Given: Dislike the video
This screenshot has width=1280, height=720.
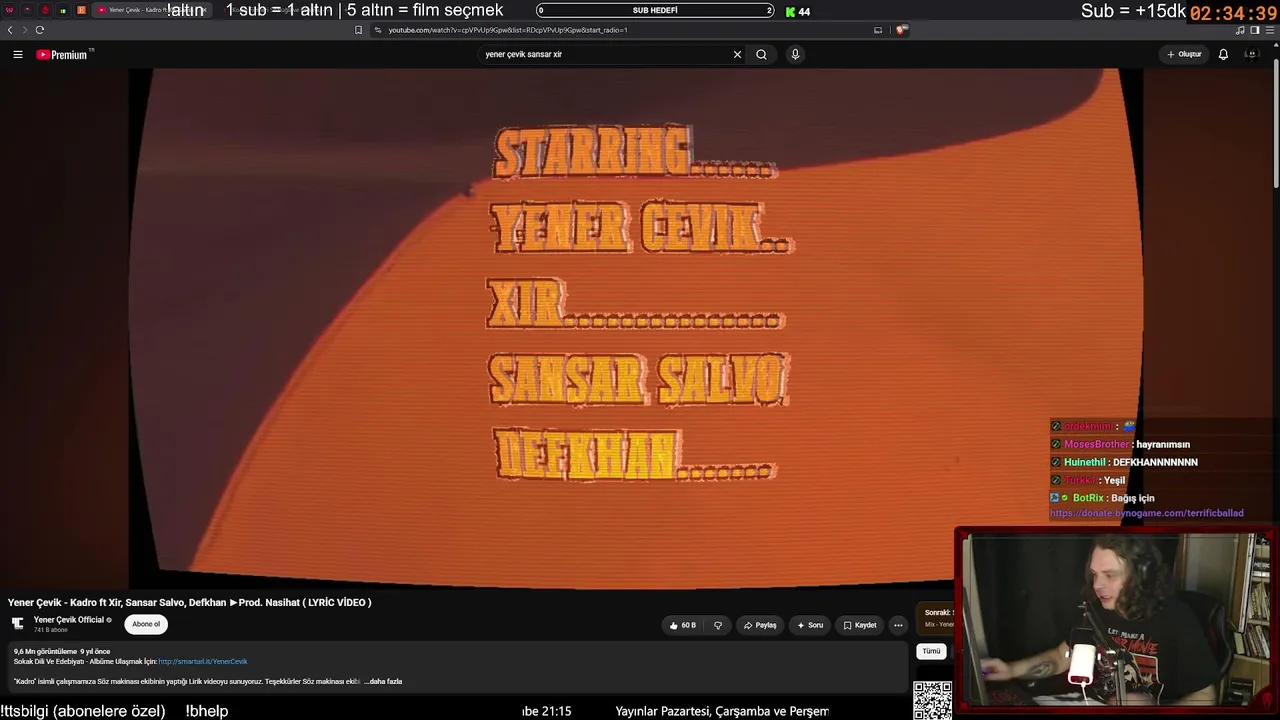Looking at the screenshot, I should click(718, 625).
